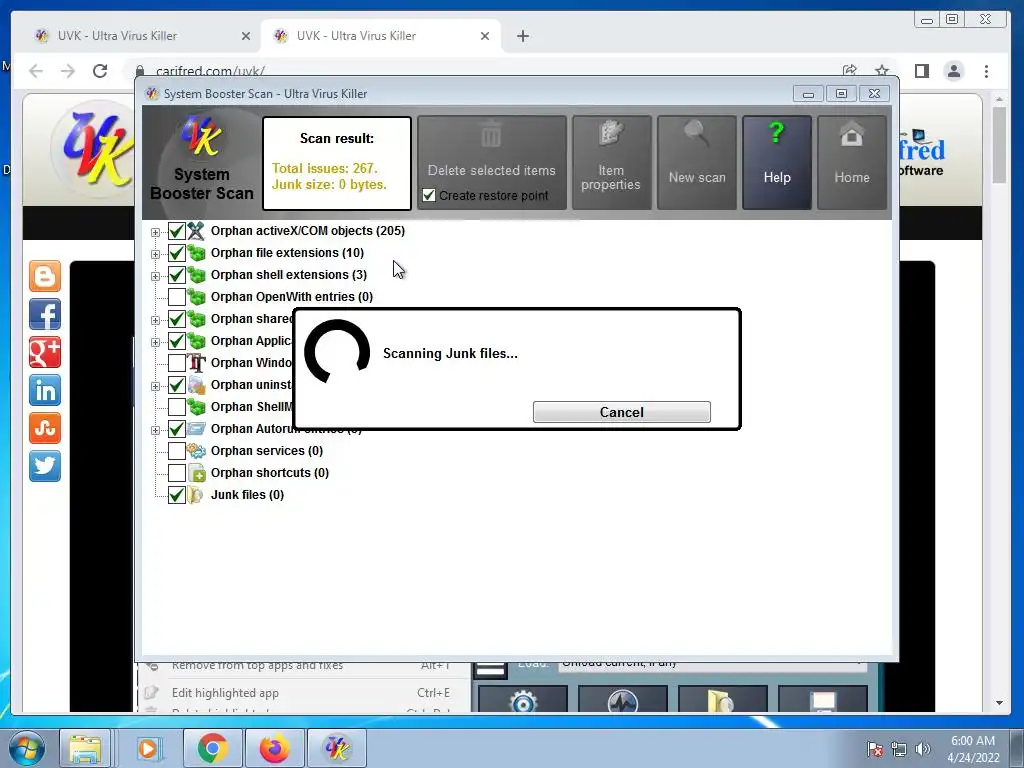1024x768 pixels.
Task: Switch to UVK app in taskbar
Action: coord(337,748)
